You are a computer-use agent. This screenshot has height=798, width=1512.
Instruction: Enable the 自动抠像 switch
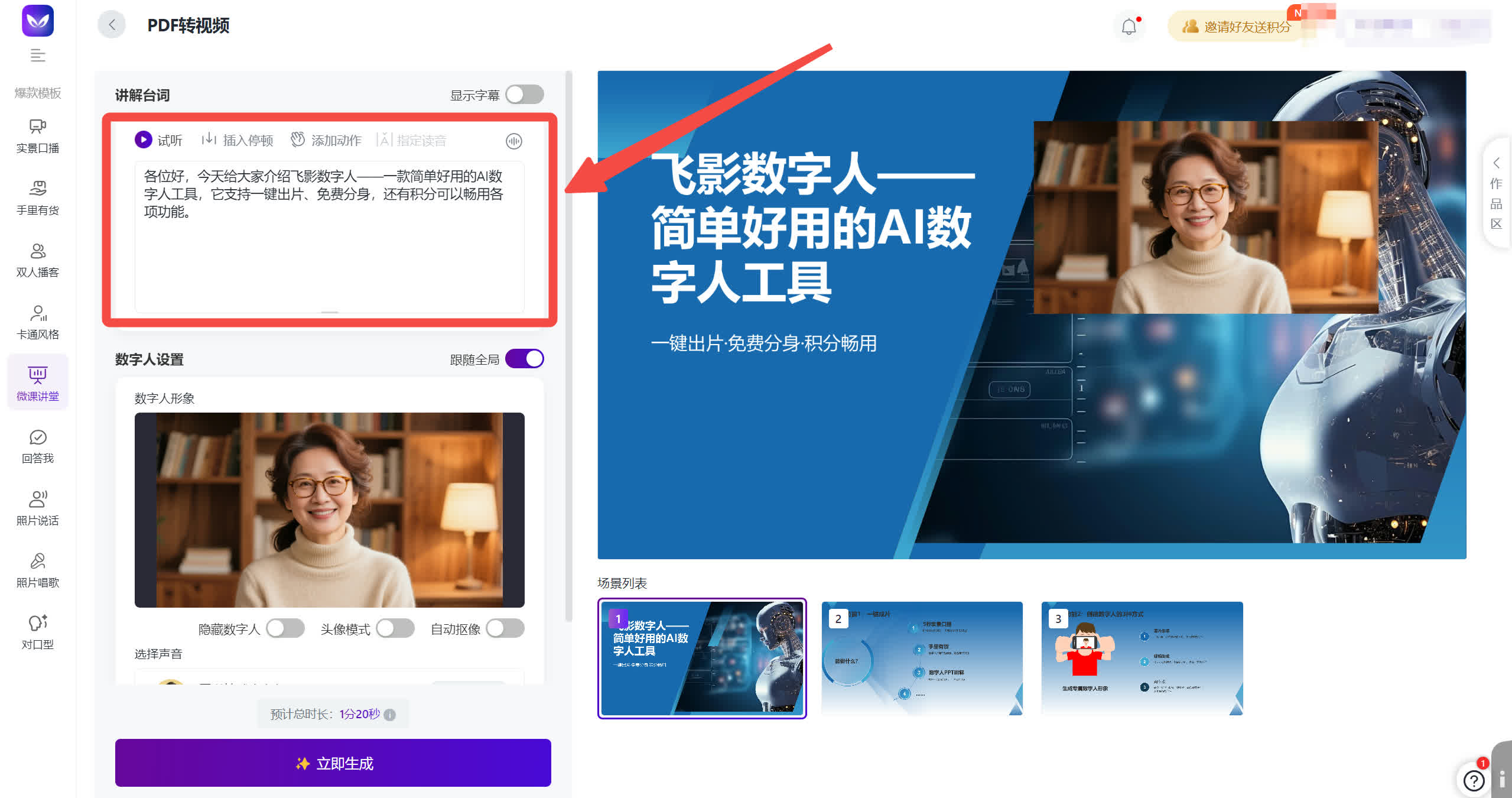point(505,628)
